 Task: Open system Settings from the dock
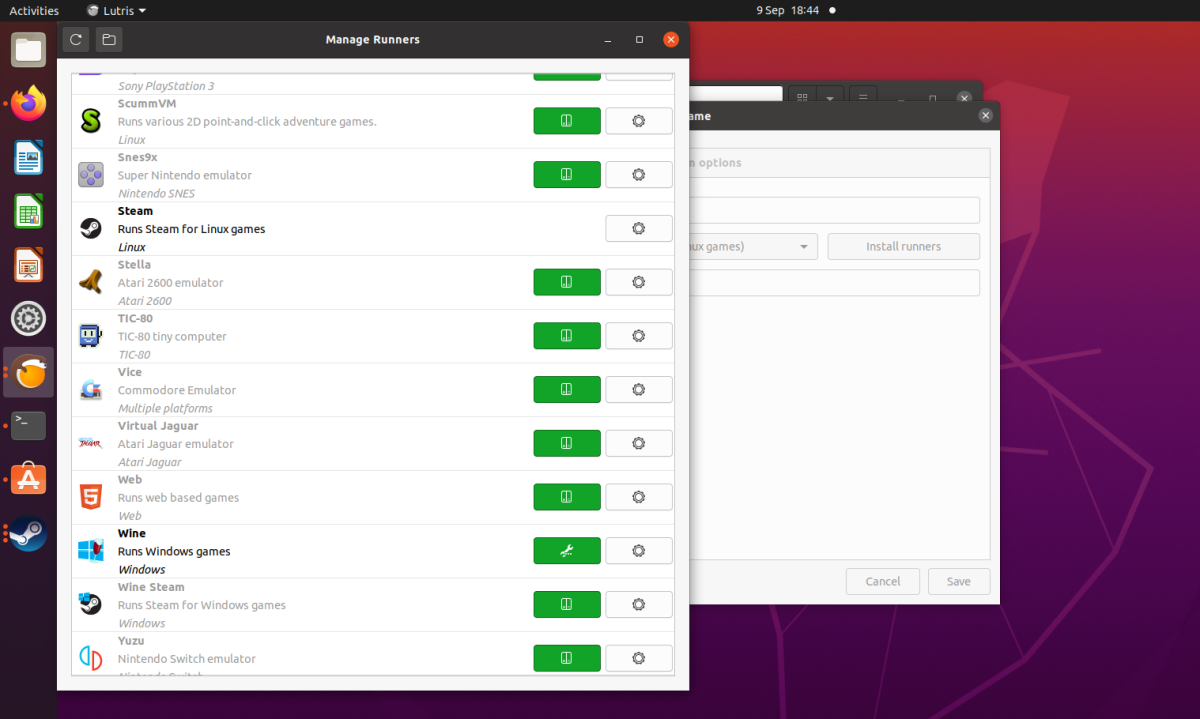28,319
